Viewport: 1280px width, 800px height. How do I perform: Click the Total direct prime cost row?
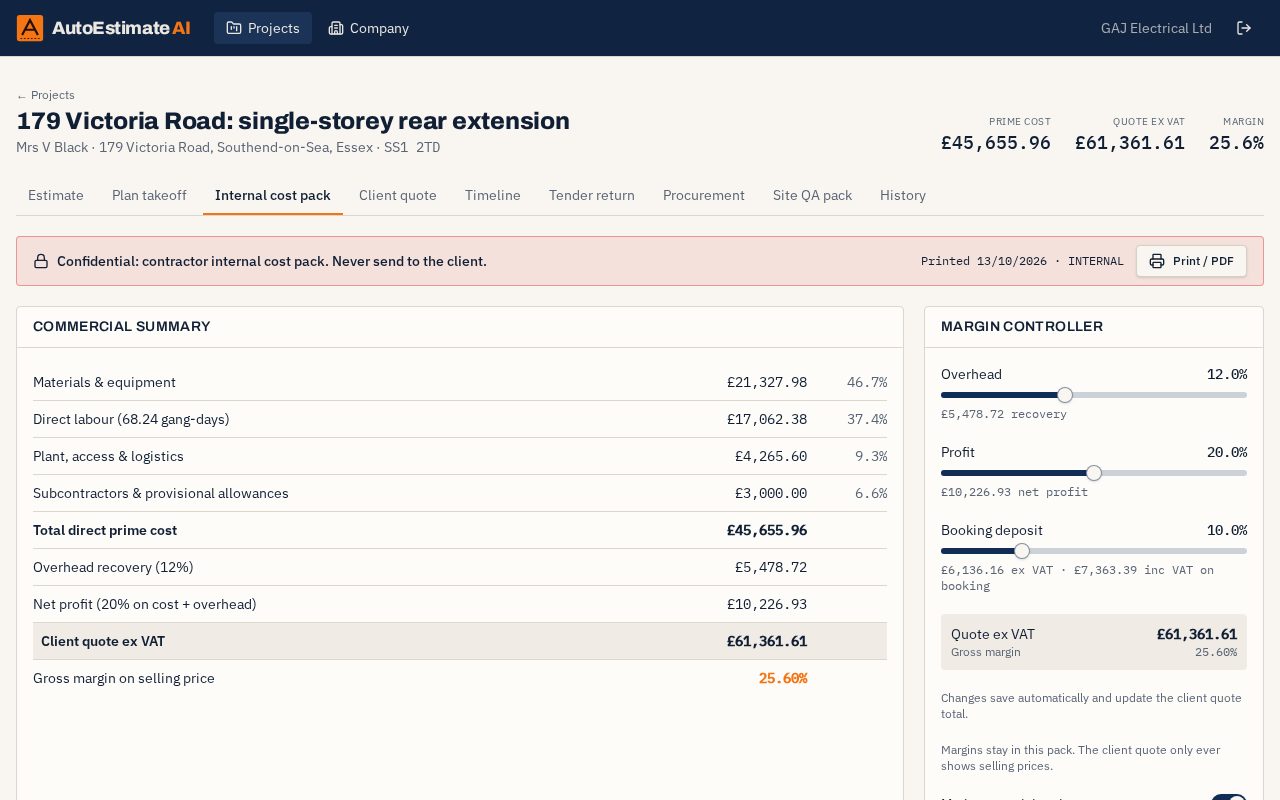coord(460,530)
